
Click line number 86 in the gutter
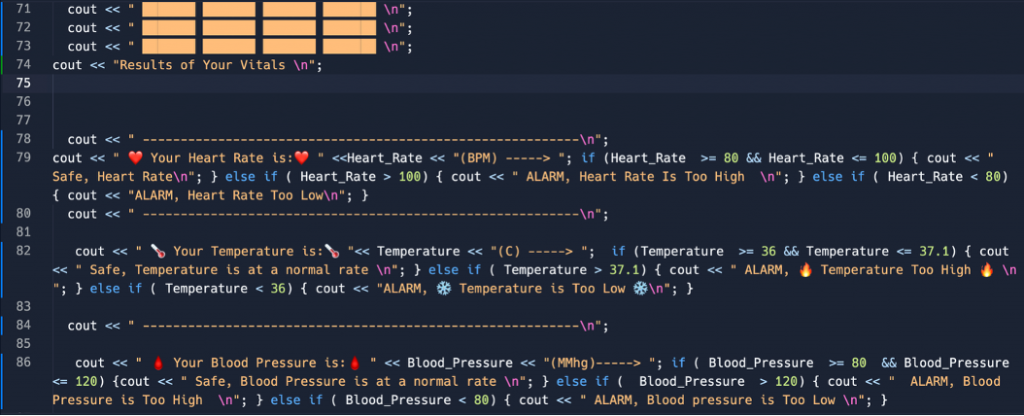(x=23, y=363)
